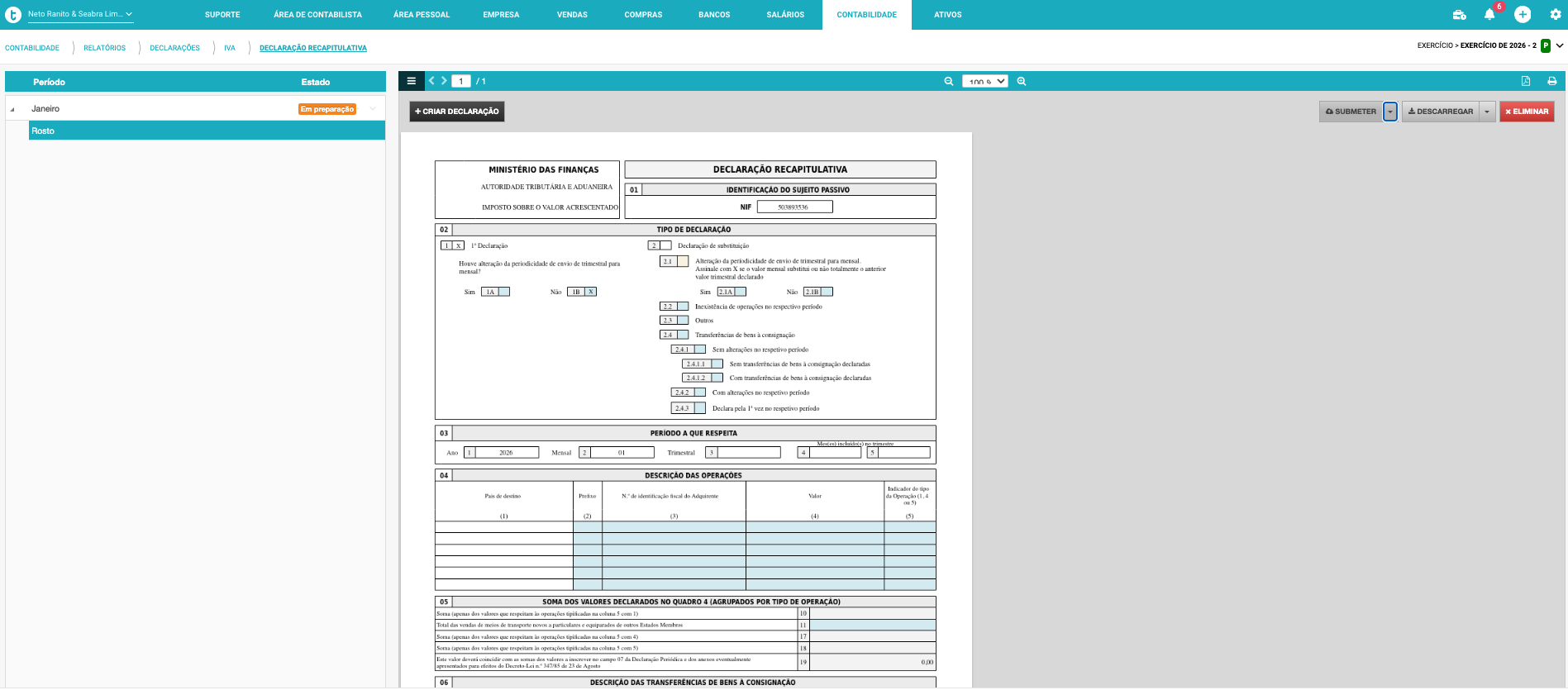Open the Descarregar split-button arrow
1568x690 pixels.
pyautogui.click(x=1488, y=112)
